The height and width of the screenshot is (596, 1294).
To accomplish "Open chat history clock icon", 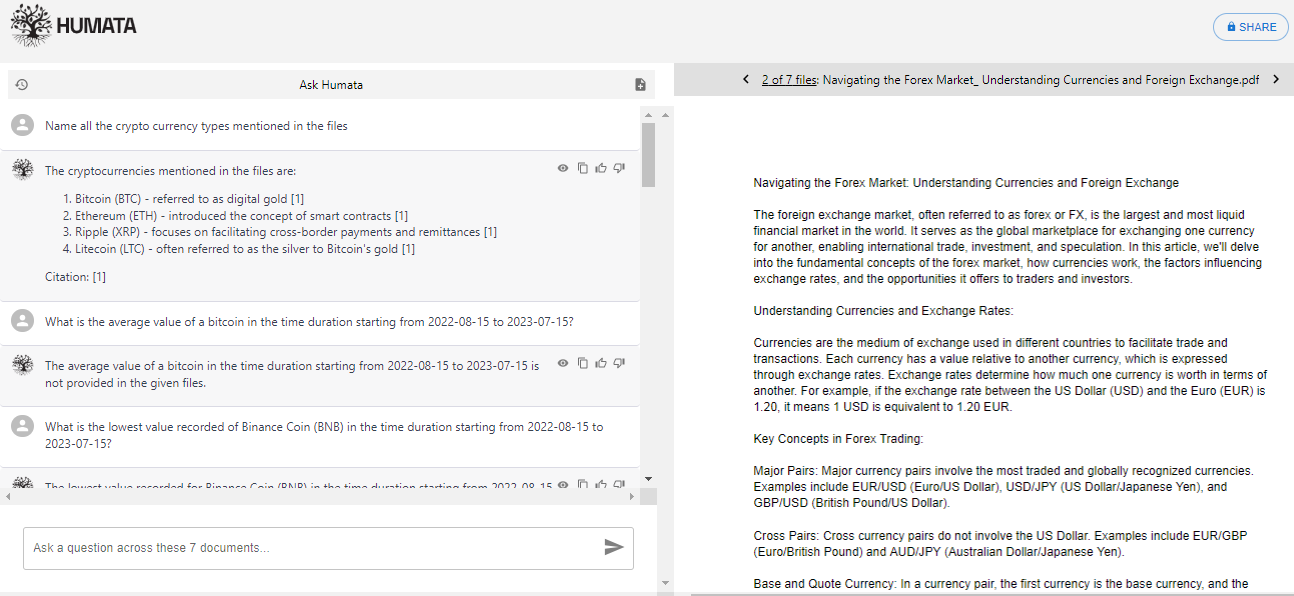I will tap(22, 85).
